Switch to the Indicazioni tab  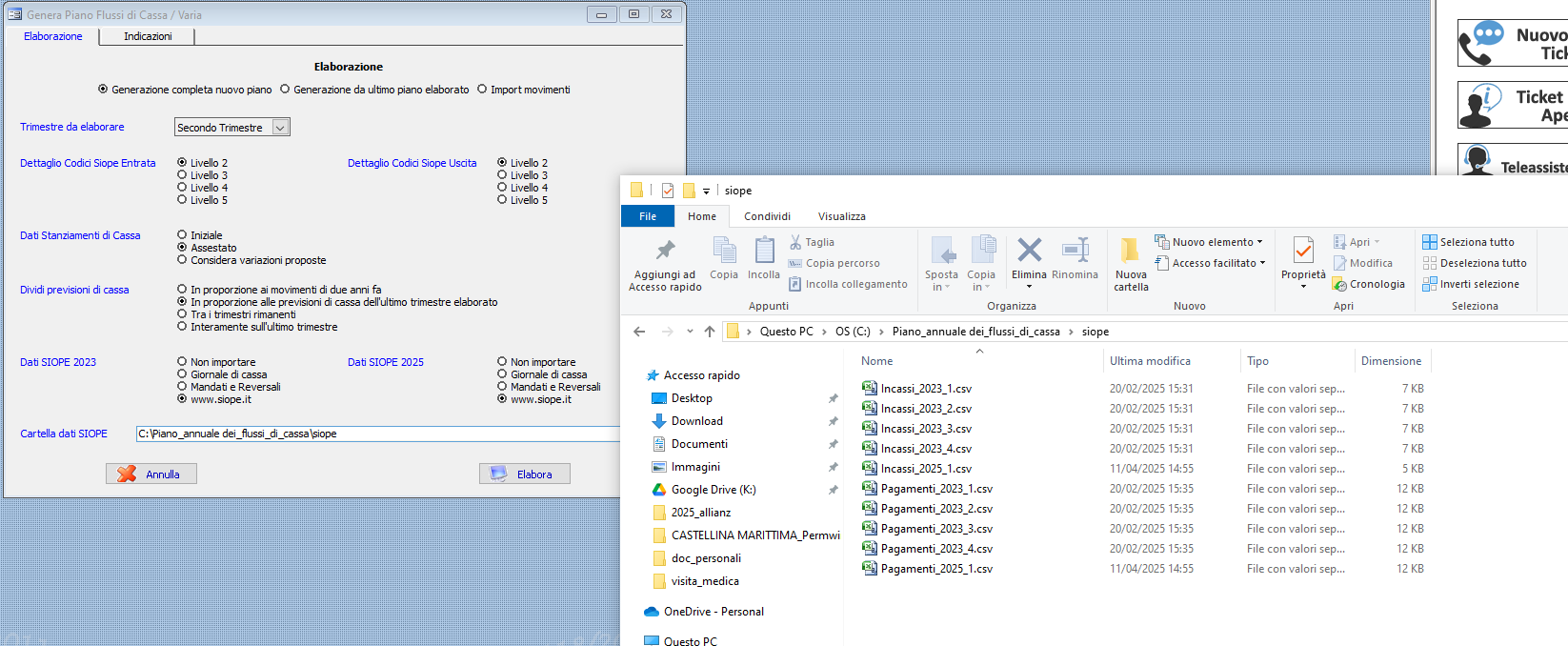148,36
